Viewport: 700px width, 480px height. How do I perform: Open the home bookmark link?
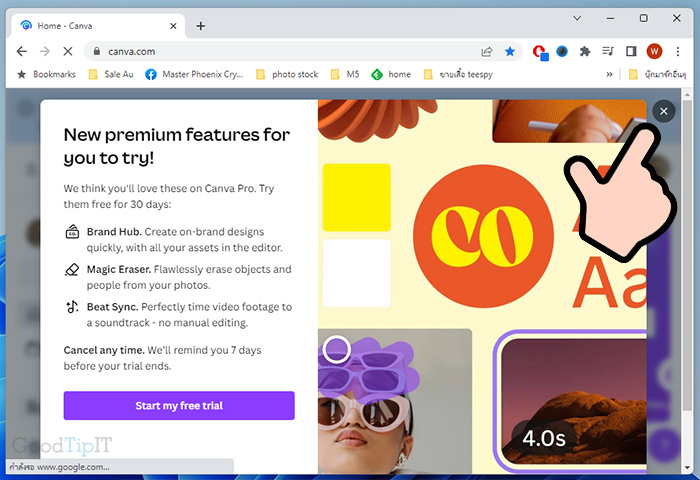[391, 74]
